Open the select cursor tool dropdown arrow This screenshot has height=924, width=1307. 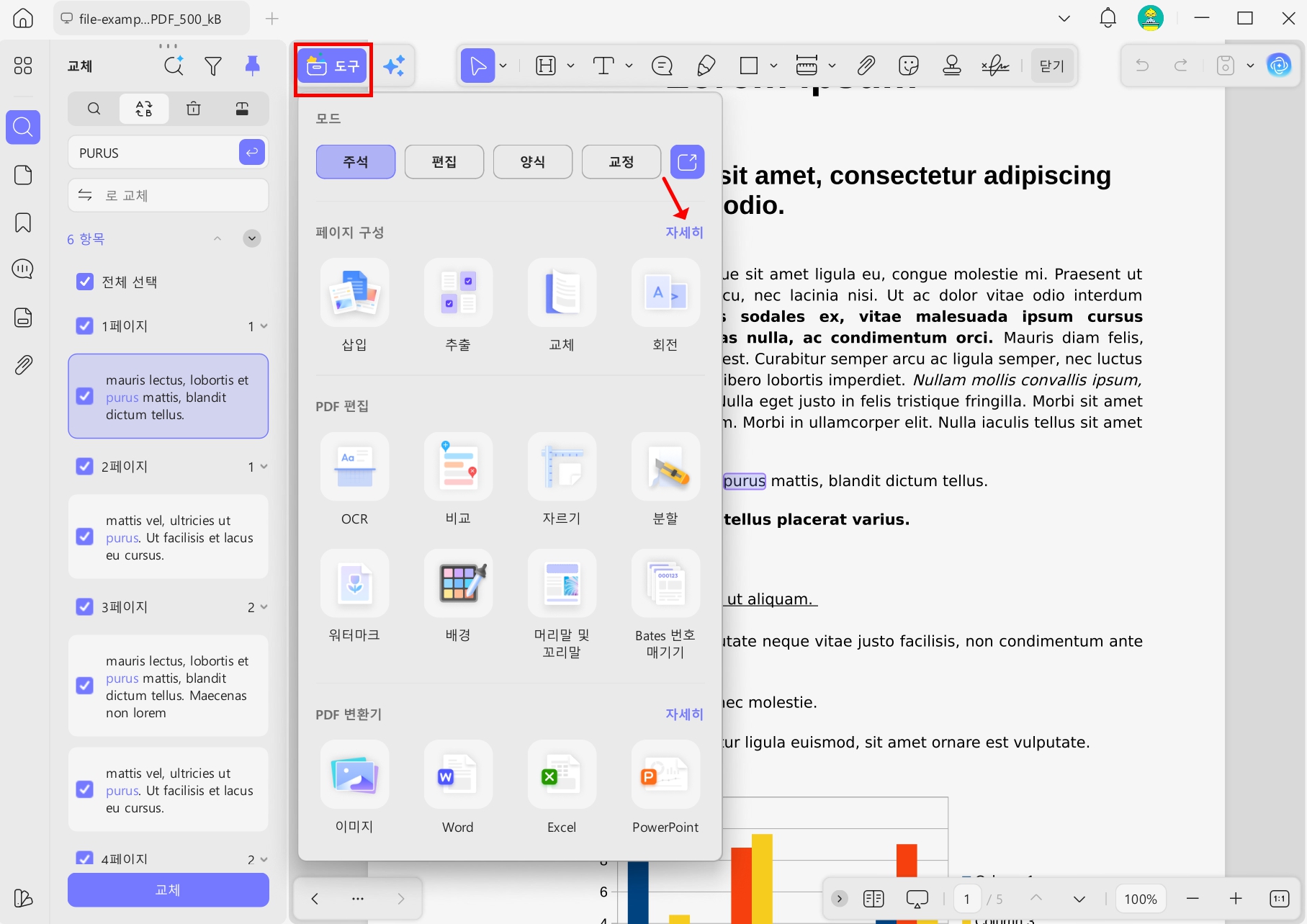pyautogui.click(x=503, y=66)
